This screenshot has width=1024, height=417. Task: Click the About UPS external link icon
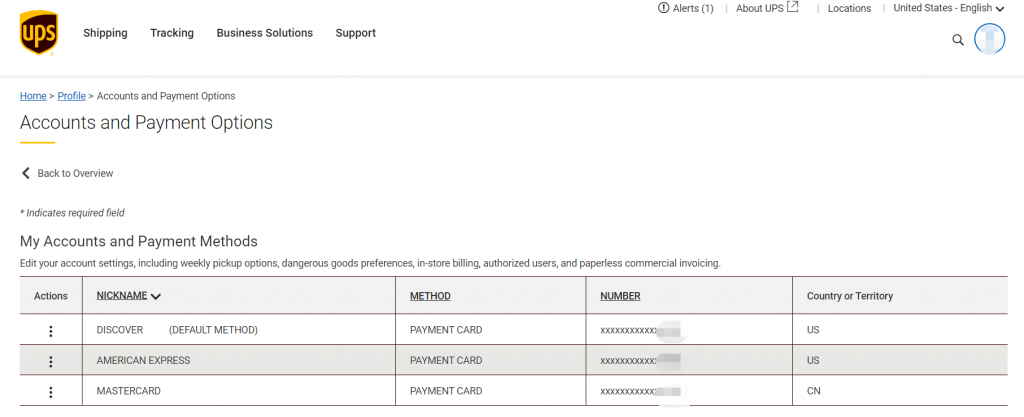[793, 7]
